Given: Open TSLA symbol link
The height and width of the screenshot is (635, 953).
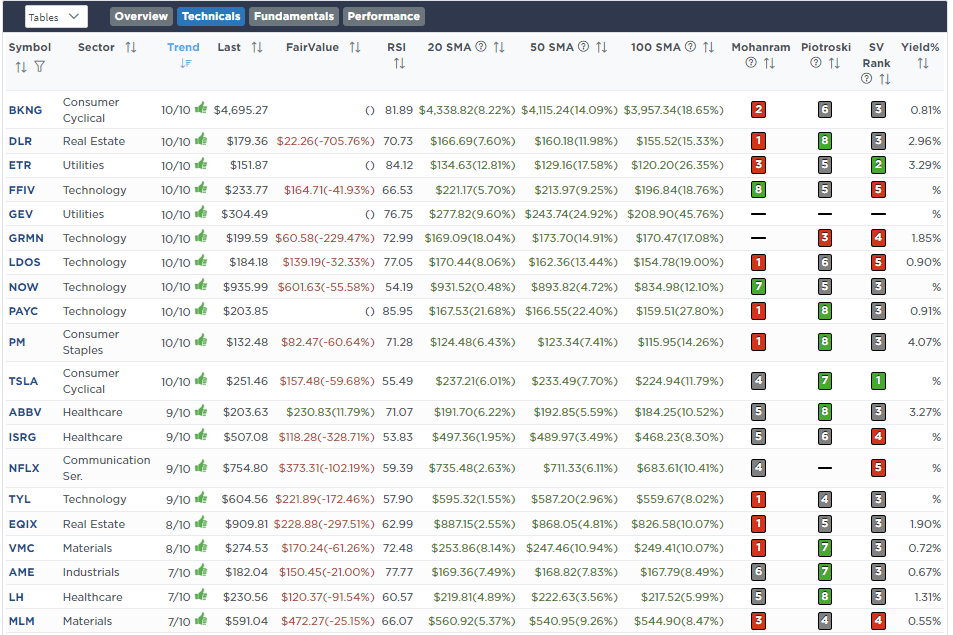Looking at the screenshot, I should [23, 381].
